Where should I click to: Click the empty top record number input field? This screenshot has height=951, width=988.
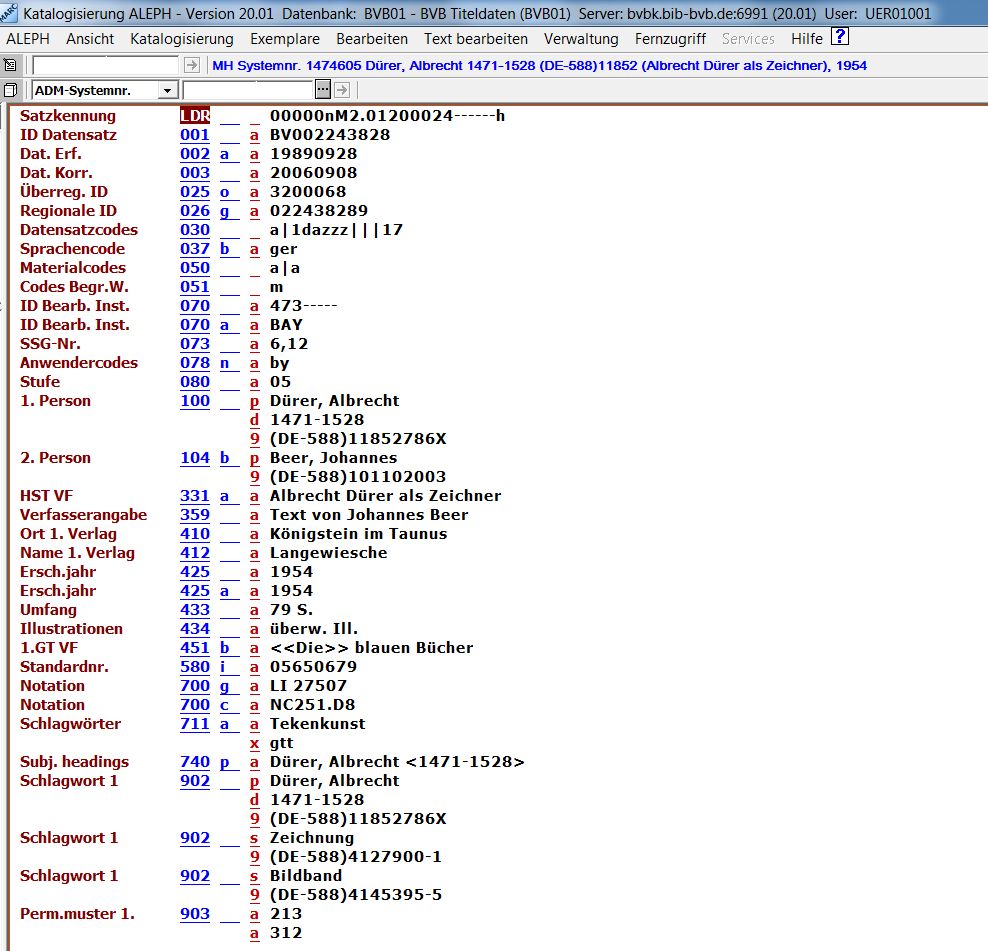pyautogui.click(x=106, y=65)
